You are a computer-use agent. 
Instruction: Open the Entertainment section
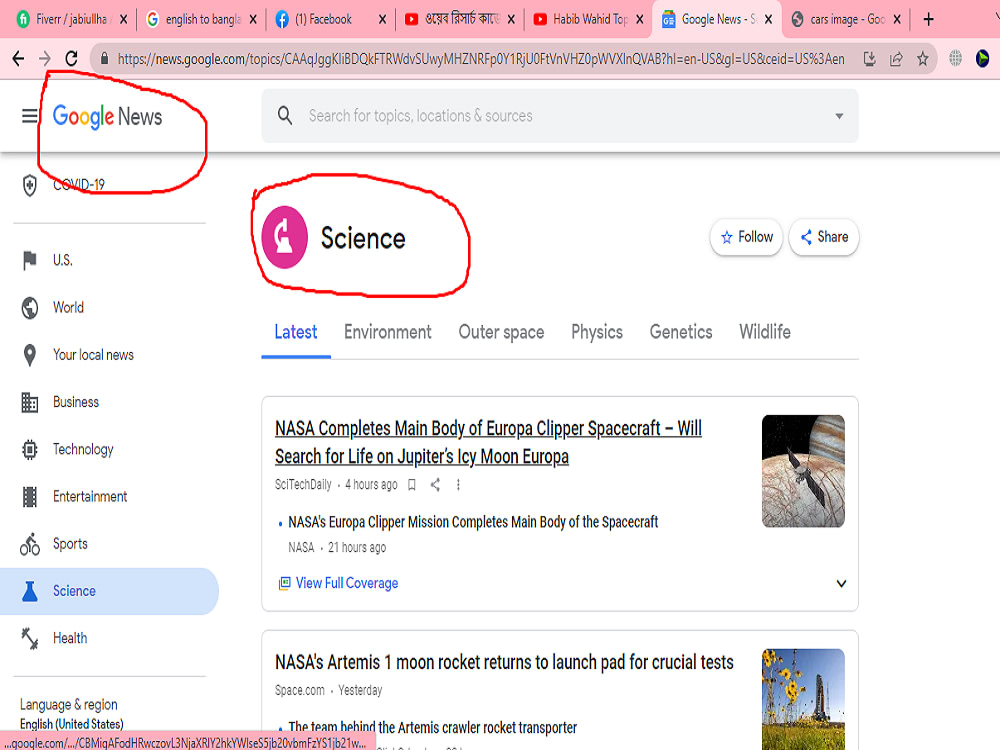[x=90, y=496]
